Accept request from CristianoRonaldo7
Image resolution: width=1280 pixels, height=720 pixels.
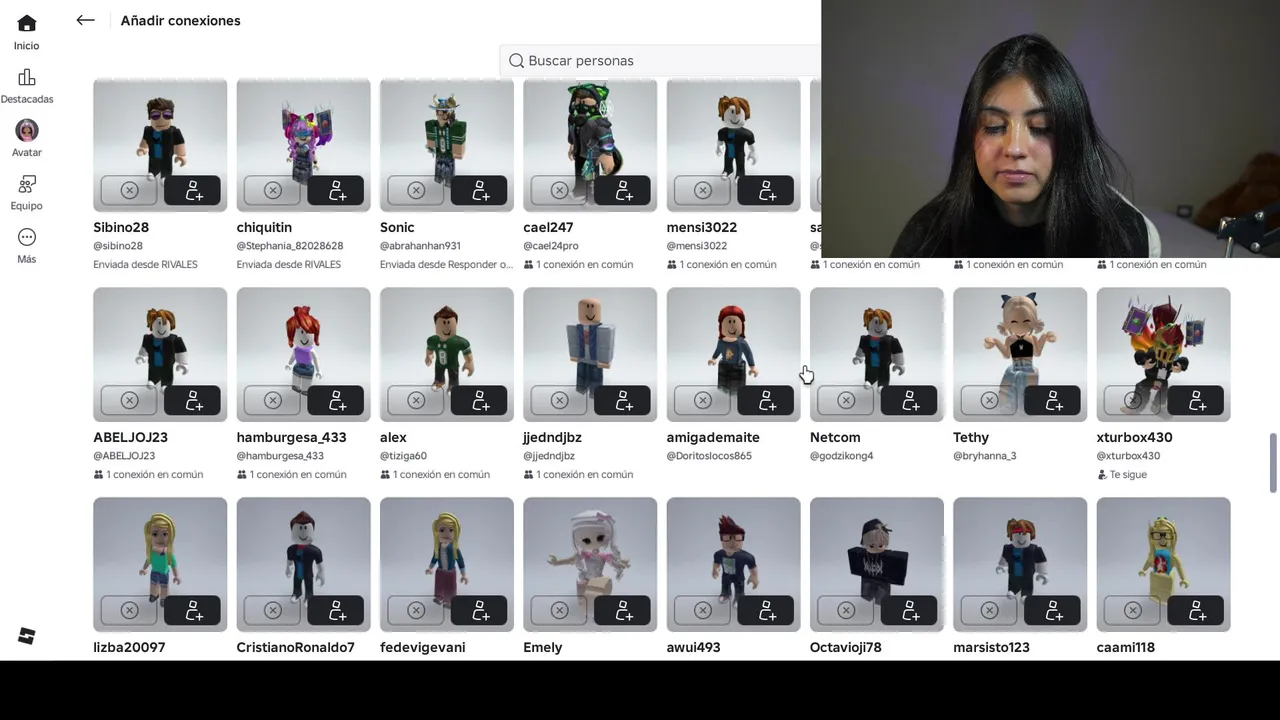point(335,610)
